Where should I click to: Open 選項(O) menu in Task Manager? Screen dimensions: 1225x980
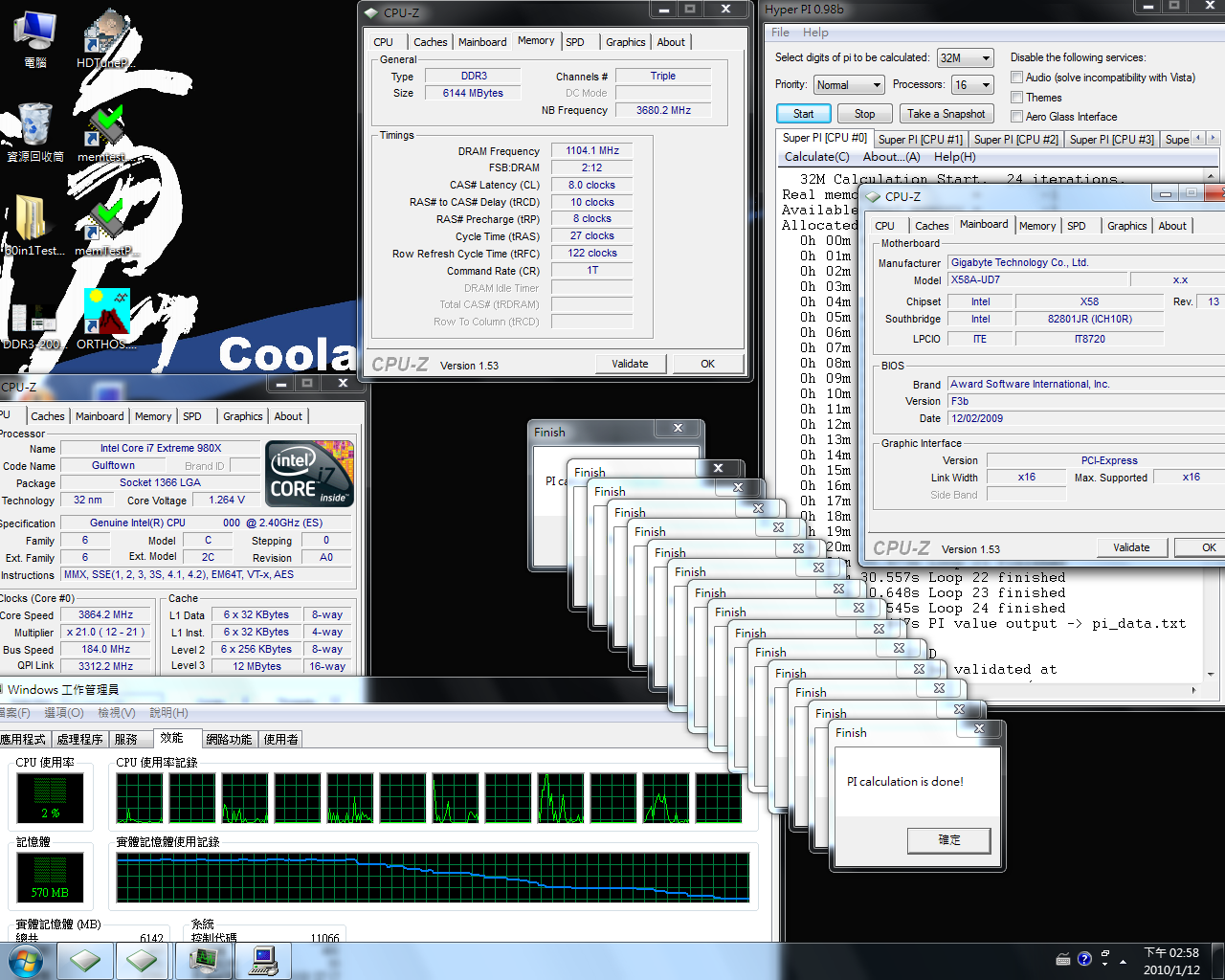64,713
